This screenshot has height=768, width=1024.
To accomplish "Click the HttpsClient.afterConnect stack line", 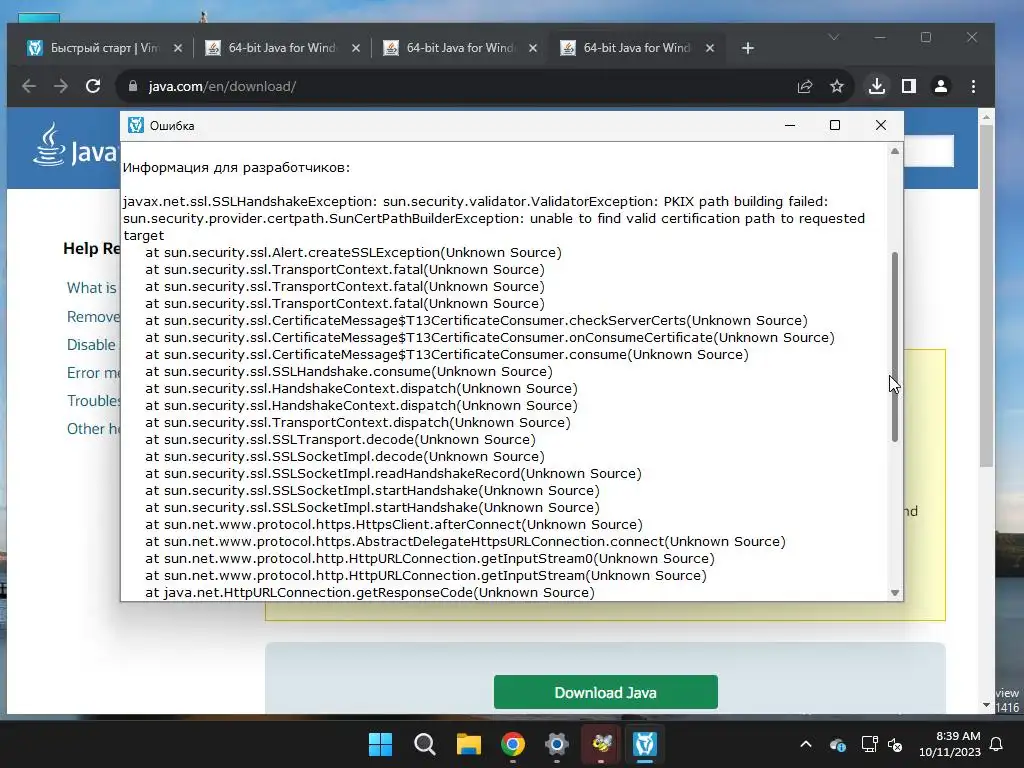I will point(394,524).
